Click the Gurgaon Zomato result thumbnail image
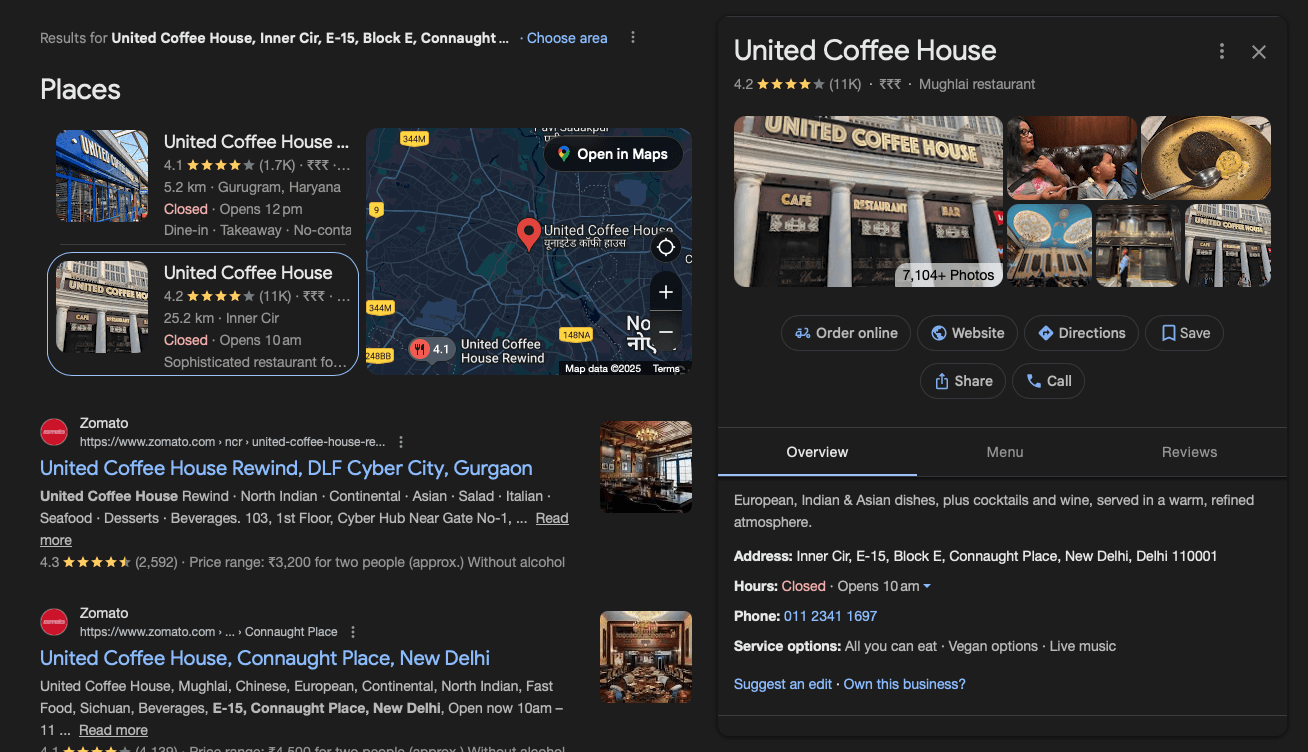The width and height of the screenshot is (1308, 752). click(x=646, y=467)
